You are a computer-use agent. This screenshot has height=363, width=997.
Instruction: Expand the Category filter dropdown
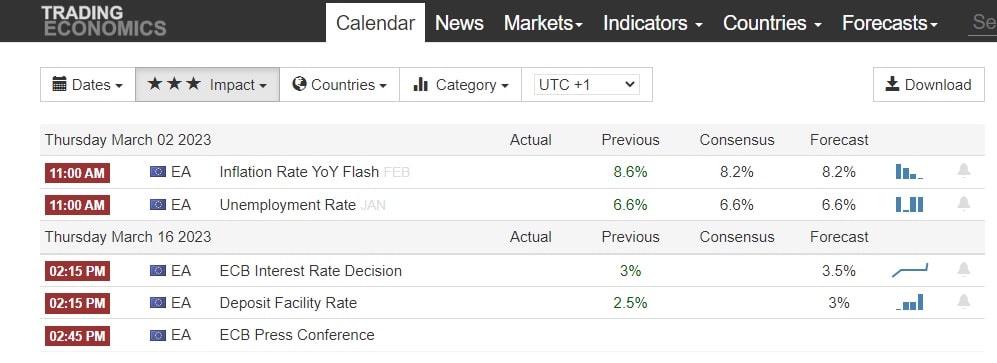(x=460, y=85)
